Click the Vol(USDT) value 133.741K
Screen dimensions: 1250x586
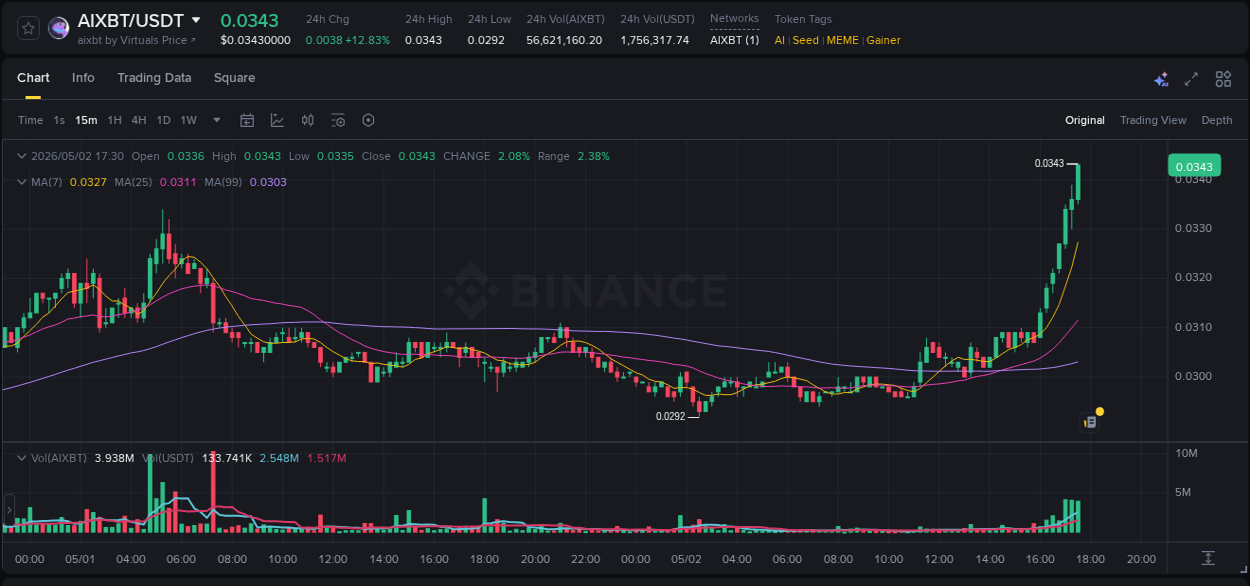[x=226, y=458]
